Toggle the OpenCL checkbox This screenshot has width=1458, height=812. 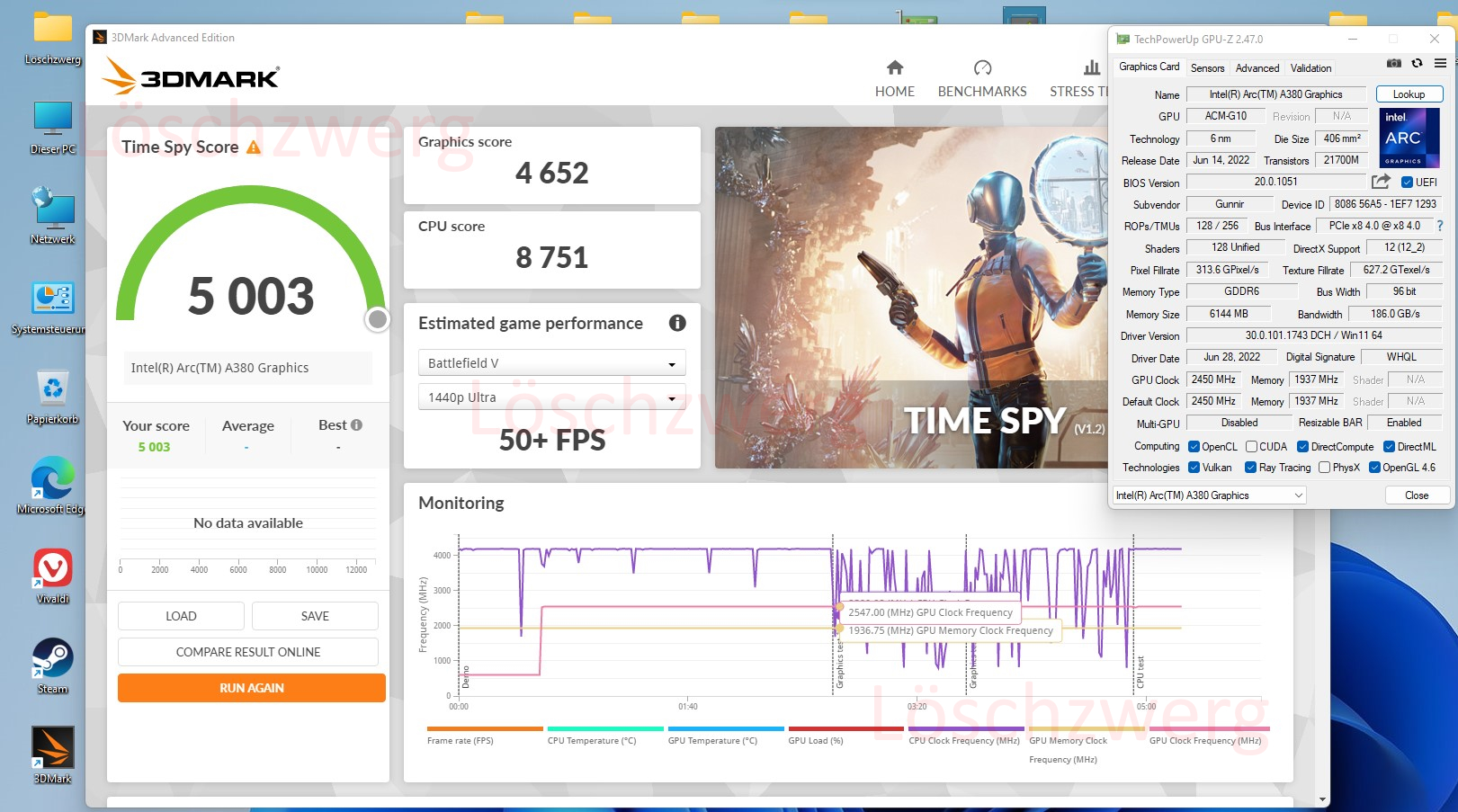pos(1194,447)
